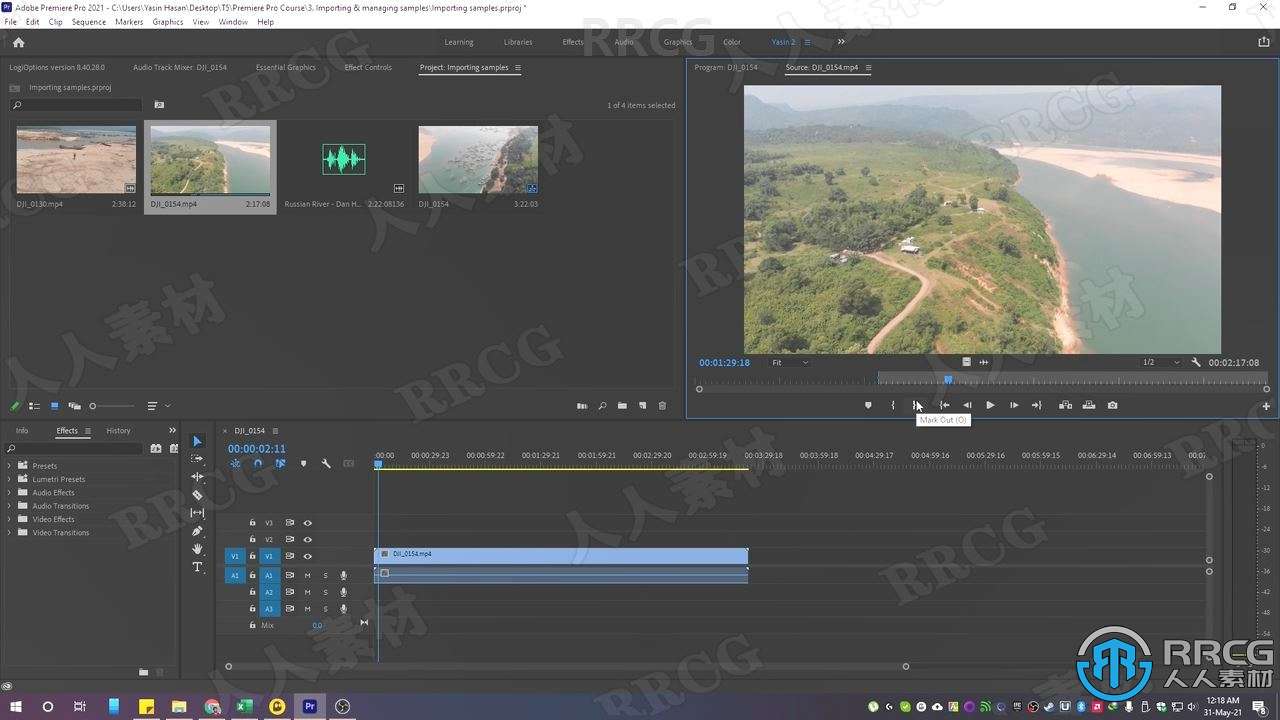Click Add Marker in timeline header
This screenshot has width=1280, height=720.
click(303, 463)
